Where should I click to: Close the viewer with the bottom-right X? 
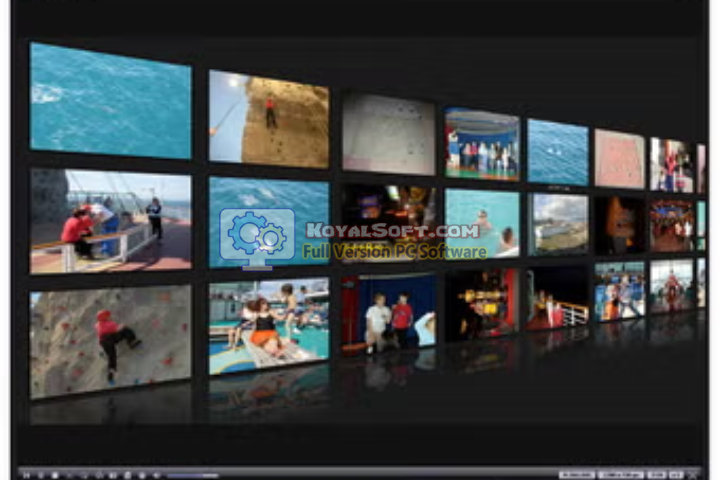(x=693, y=474)
